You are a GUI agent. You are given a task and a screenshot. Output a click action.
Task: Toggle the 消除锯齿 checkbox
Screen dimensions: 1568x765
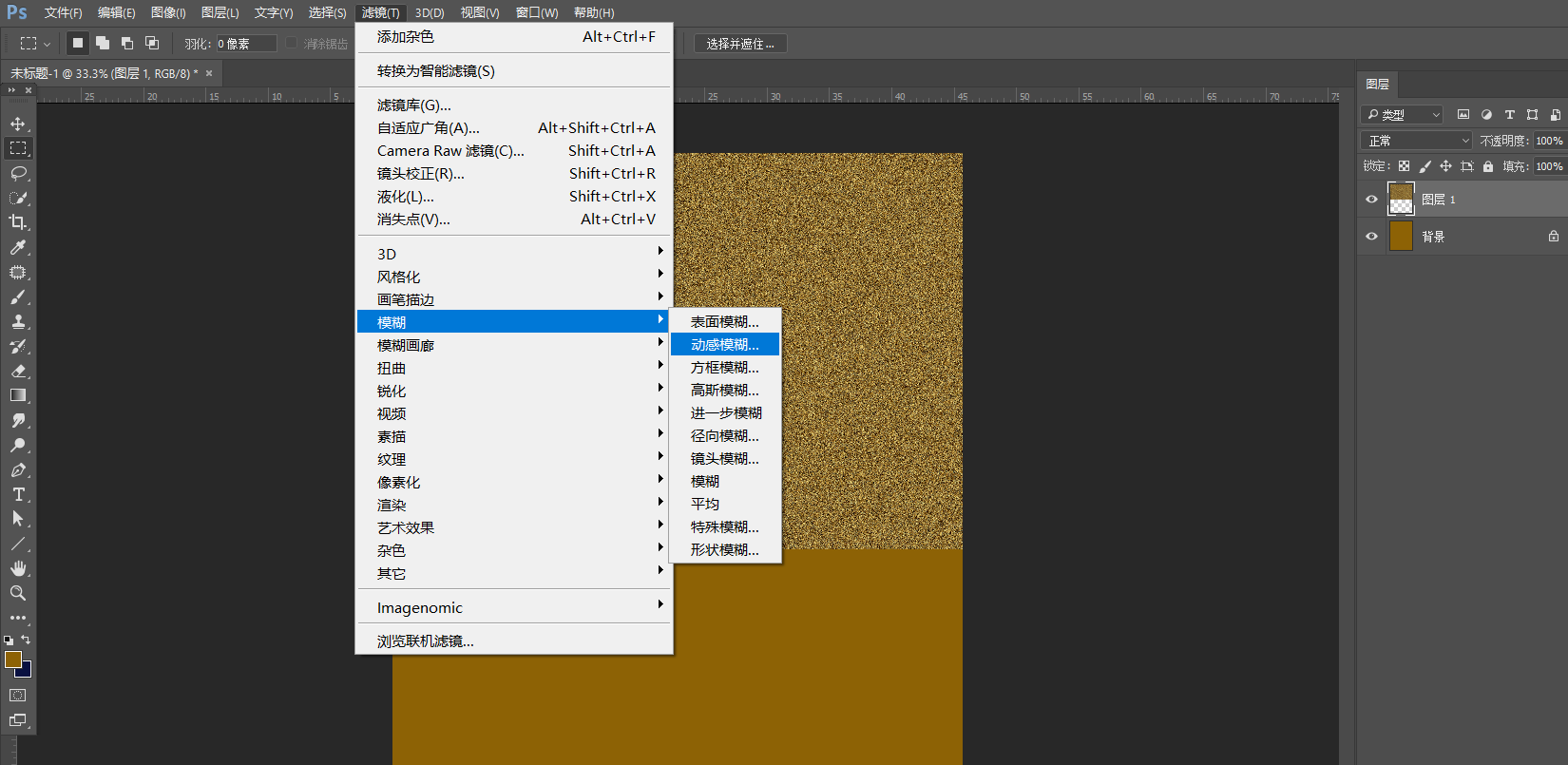click(x=292, y=44)
